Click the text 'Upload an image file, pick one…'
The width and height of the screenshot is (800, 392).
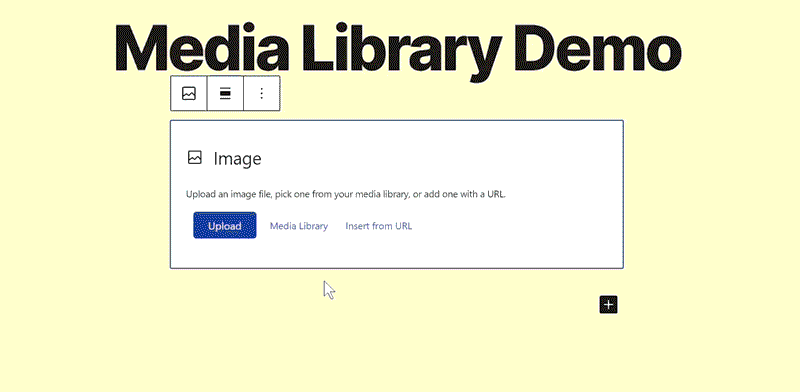click(x=346, y=194)
